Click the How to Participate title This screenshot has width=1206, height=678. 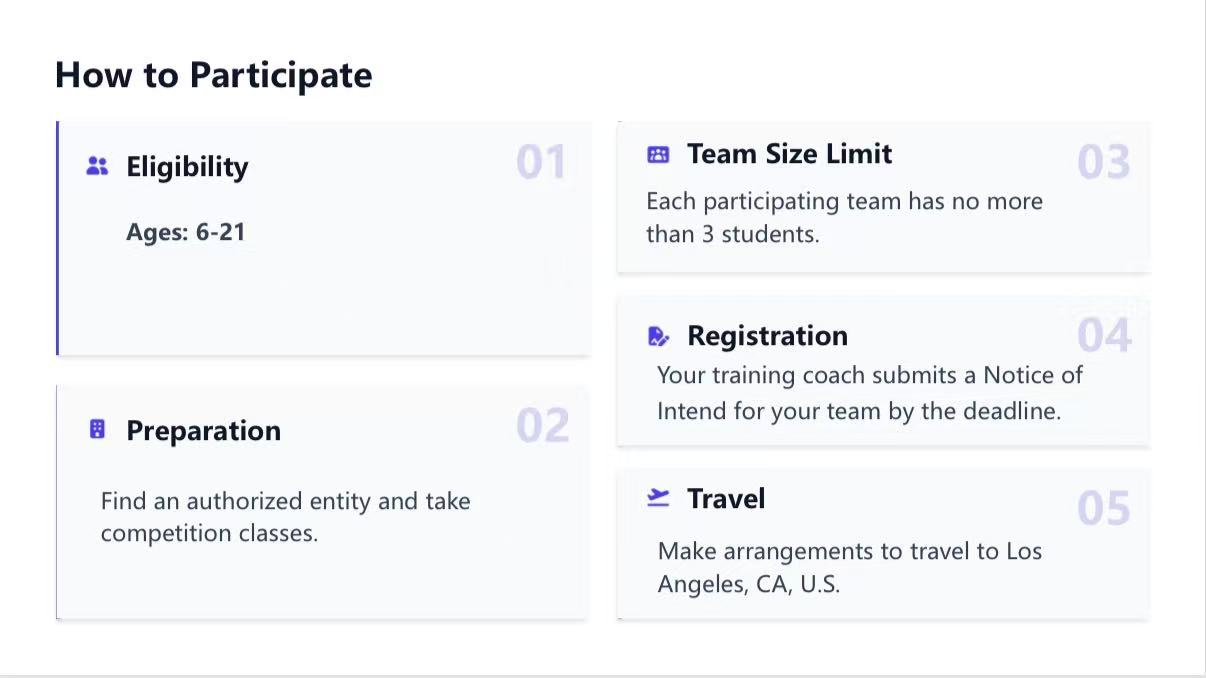pos(214,75)
